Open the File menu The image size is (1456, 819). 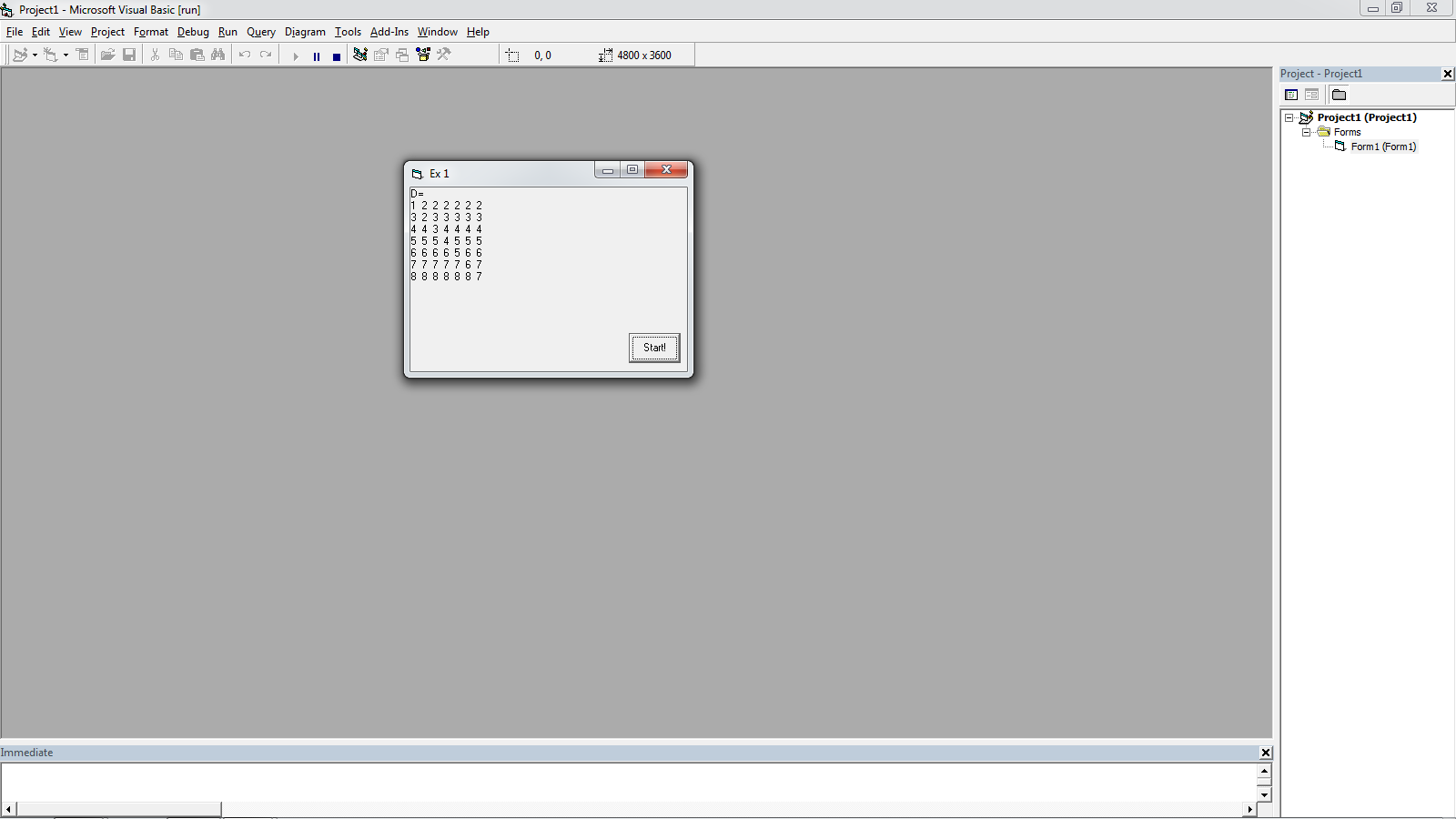pyautogui.click(x=15, y=32)
